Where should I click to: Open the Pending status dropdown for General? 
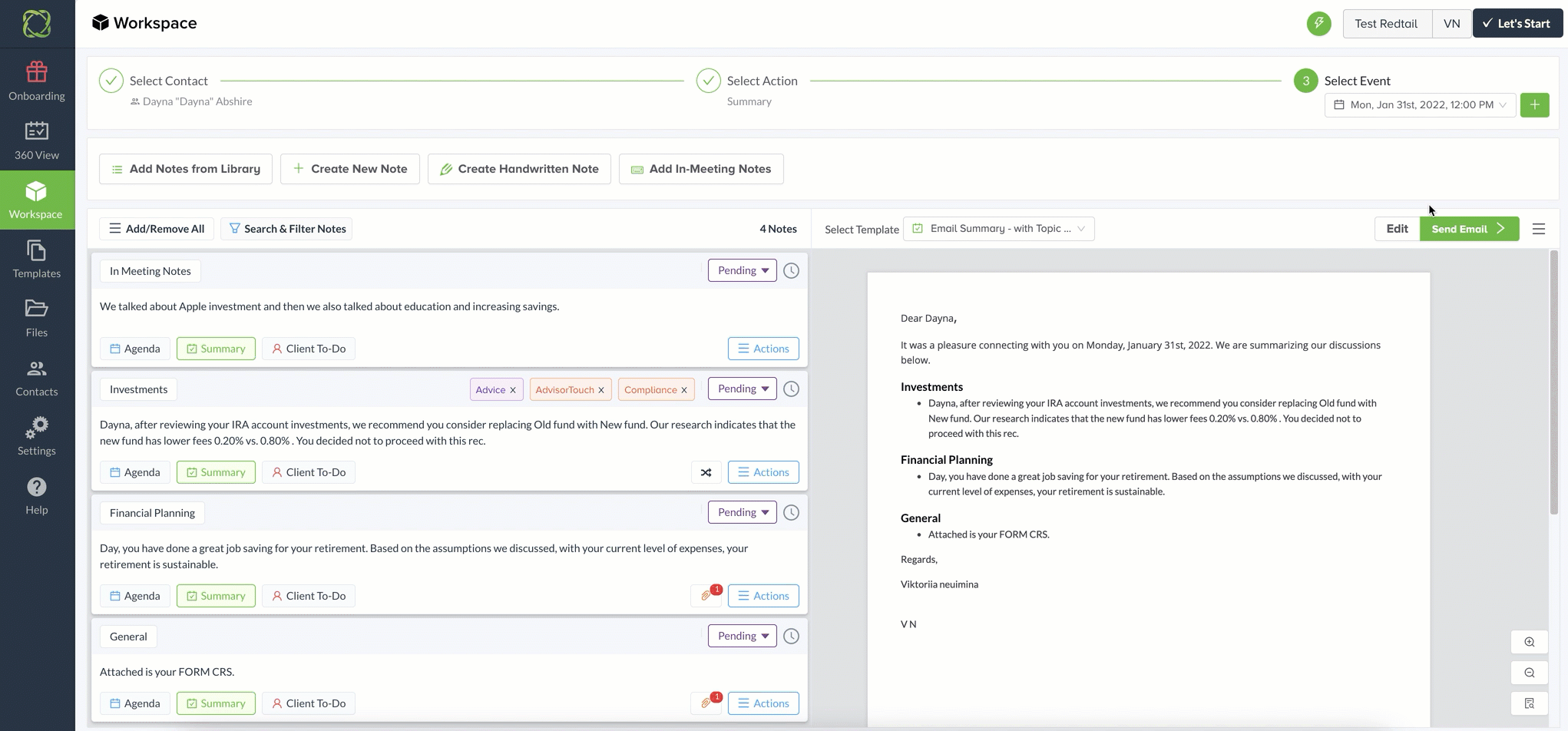pyautogui.click(x=742, y=636)
